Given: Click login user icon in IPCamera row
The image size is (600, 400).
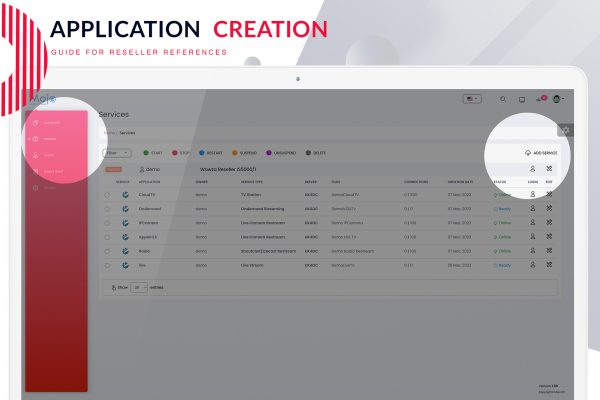Looking at the screenshot, I should [x=532, y=222].
